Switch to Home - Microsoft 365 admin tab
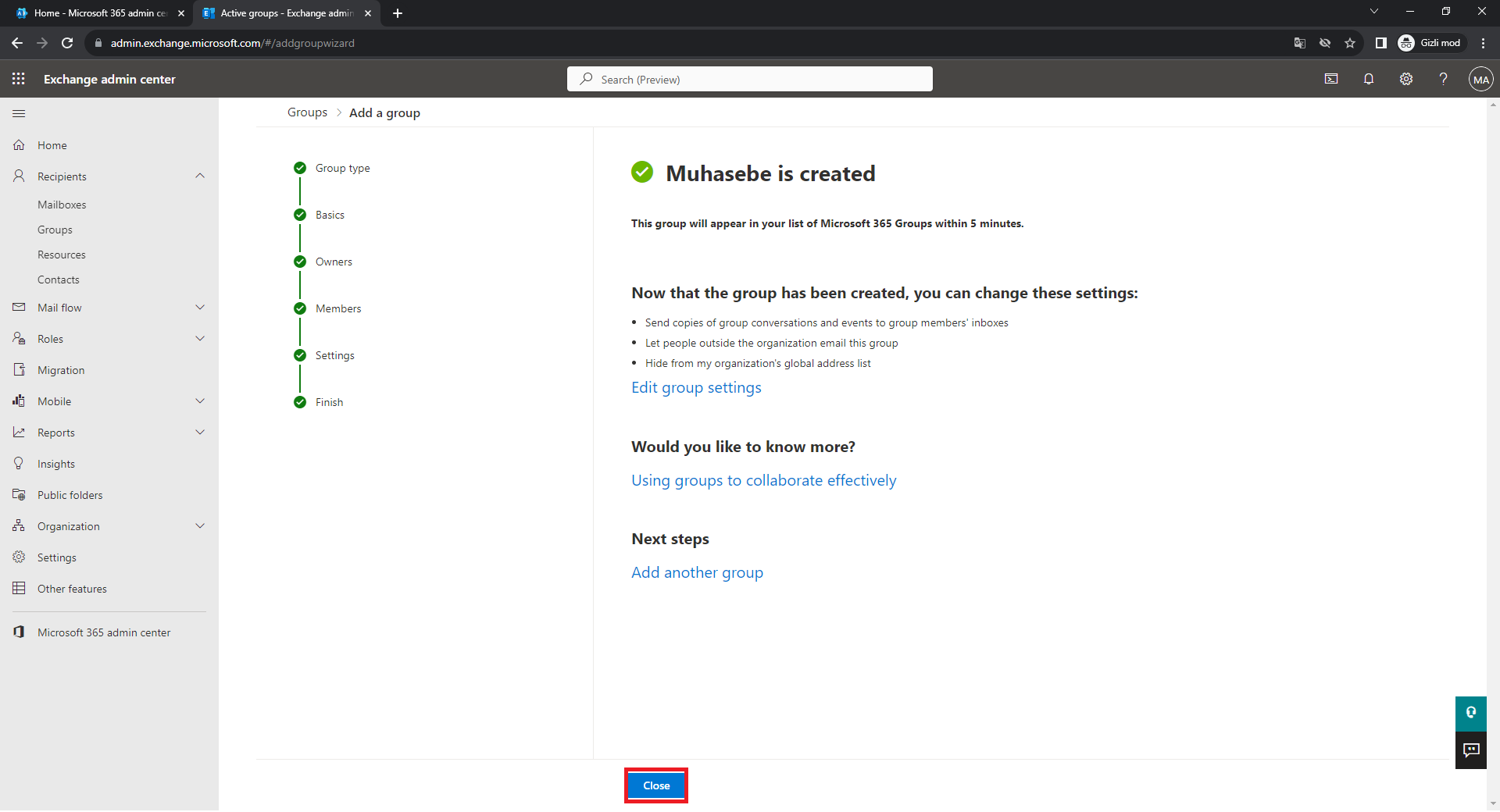The width and height of the screenshot is (1500, 812). 98,13
